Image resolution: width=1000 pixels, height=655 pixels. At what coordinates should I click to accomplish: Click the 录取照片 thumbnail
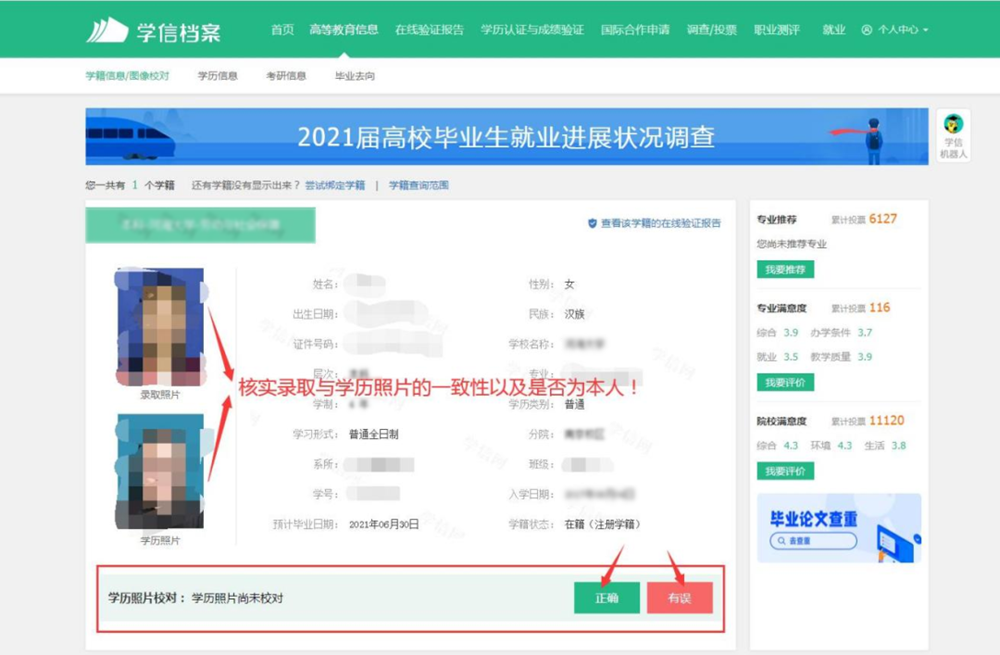pyautogui.click(x=161, y=327)
